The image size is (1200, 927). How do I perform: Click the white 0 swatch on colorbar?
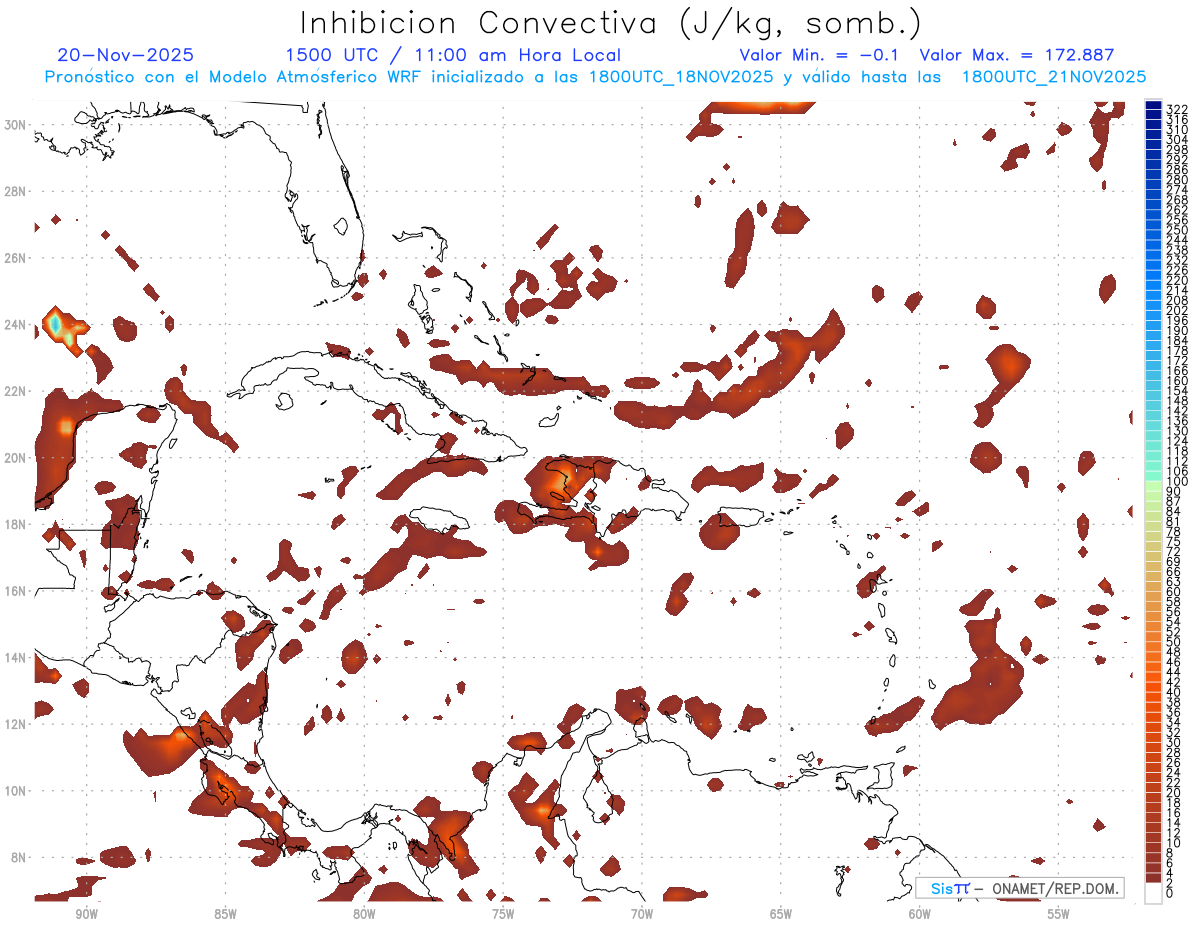click(1153, 894)
